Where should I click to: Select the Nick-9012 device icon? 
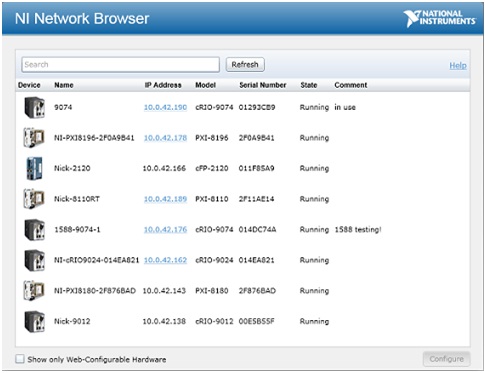pos(34,321)
